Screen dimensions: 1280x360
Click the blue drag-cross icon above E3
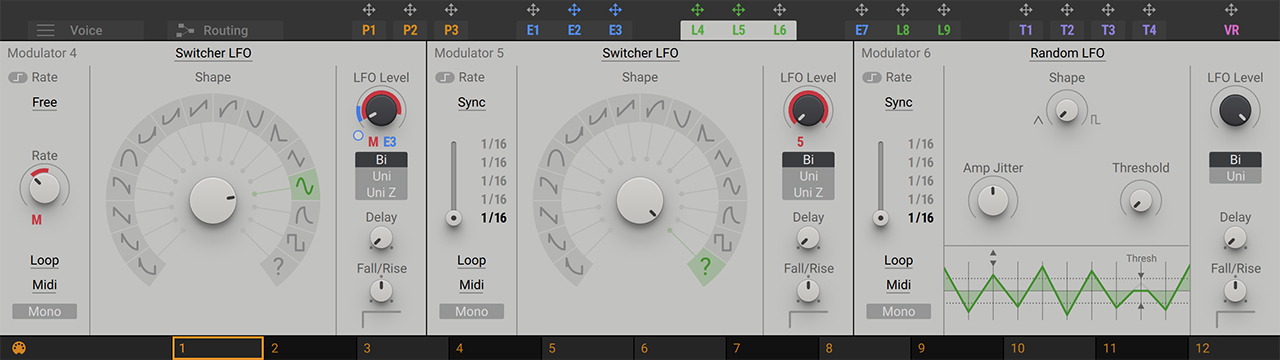pyautogui.click(x=615, y=10)
